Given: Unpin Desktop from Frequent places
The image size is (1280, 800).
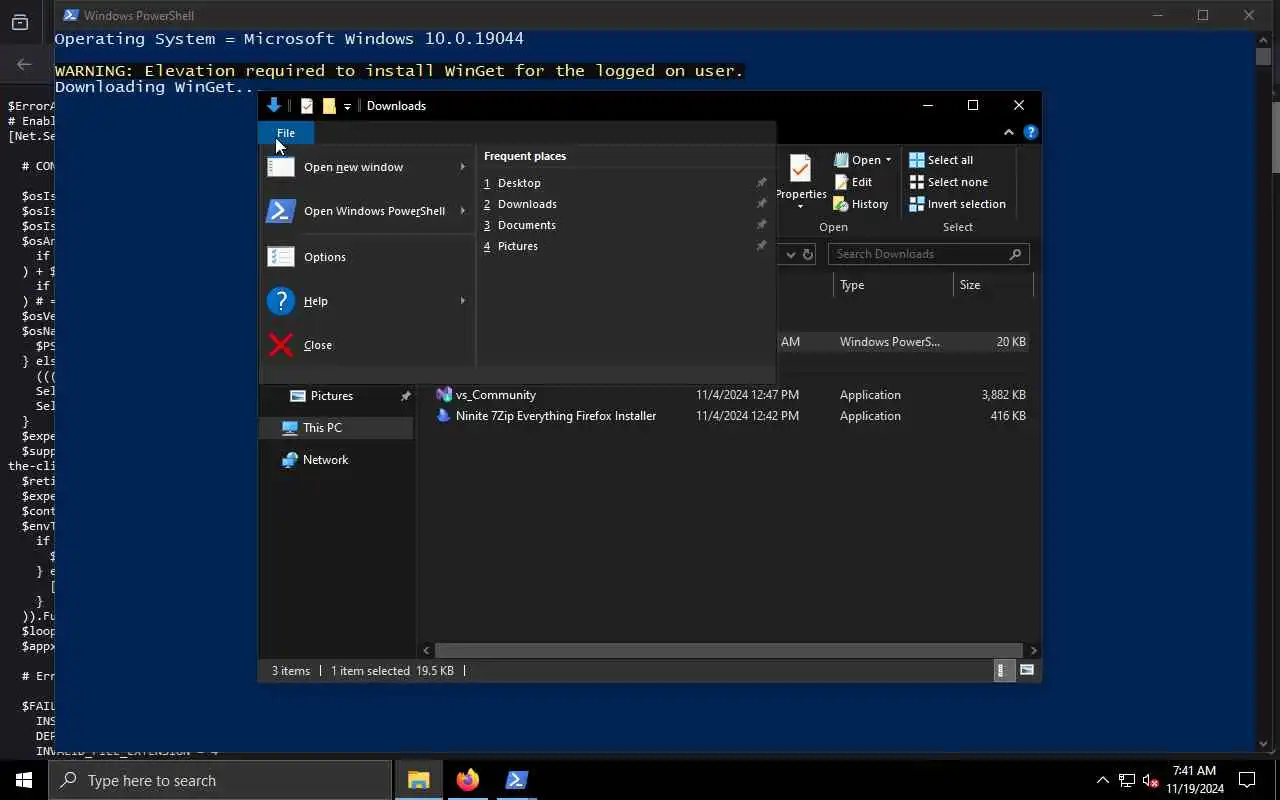Looking at the screenshot, I should [x=761, y=183].
